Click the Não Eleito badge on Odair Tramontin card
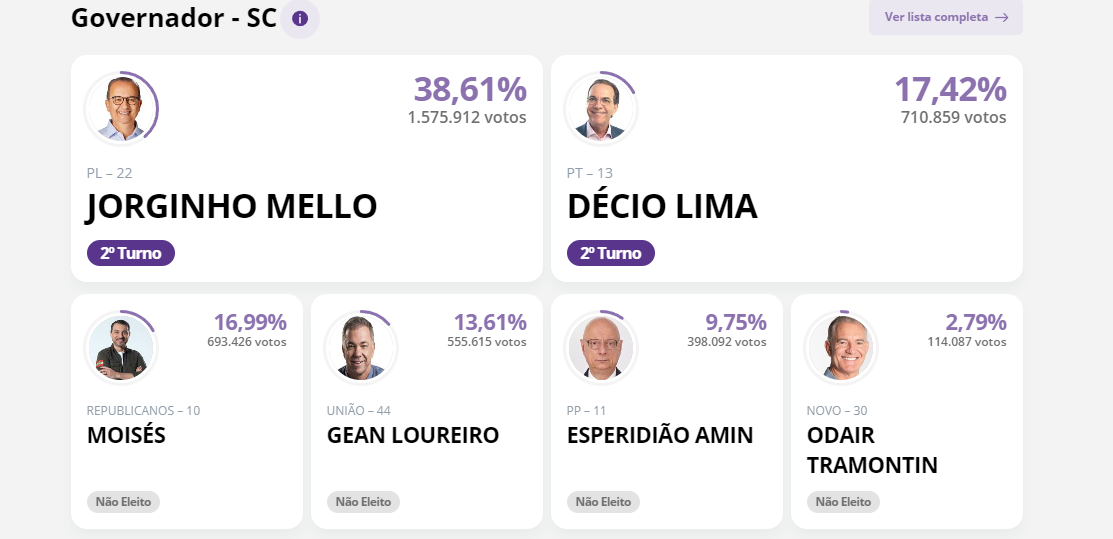This screenshot has width=1113, height=539. pyautogui.click(x=843, y=501)
